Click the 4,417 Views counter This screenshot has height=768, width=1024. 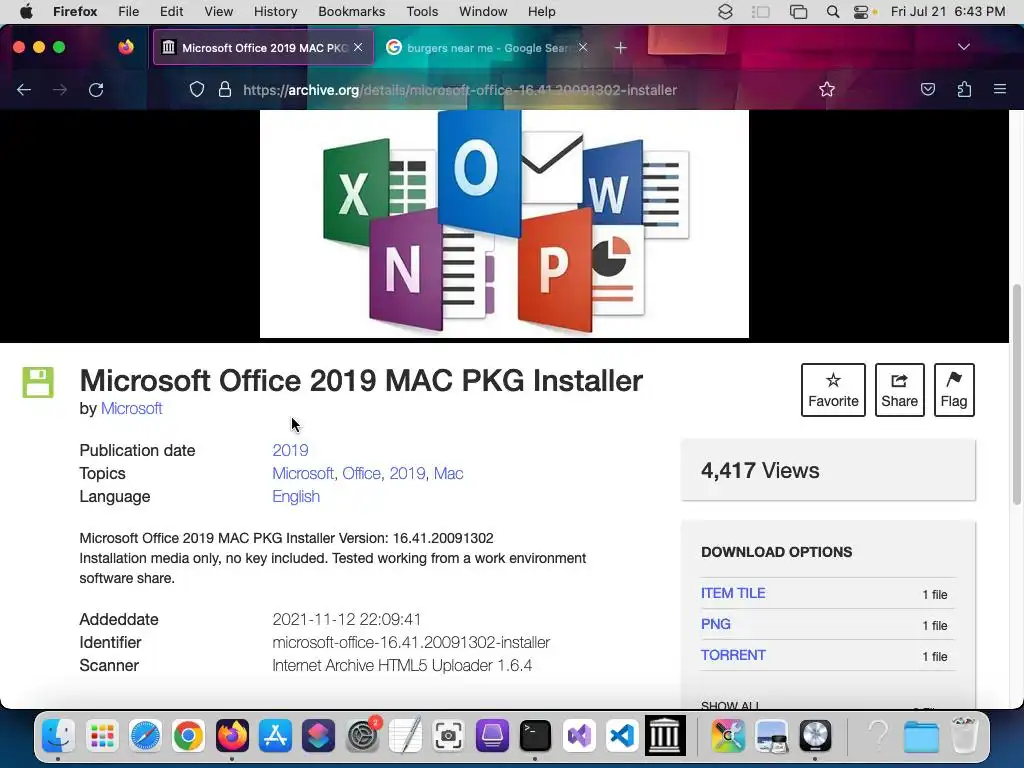tap(760, 471)
